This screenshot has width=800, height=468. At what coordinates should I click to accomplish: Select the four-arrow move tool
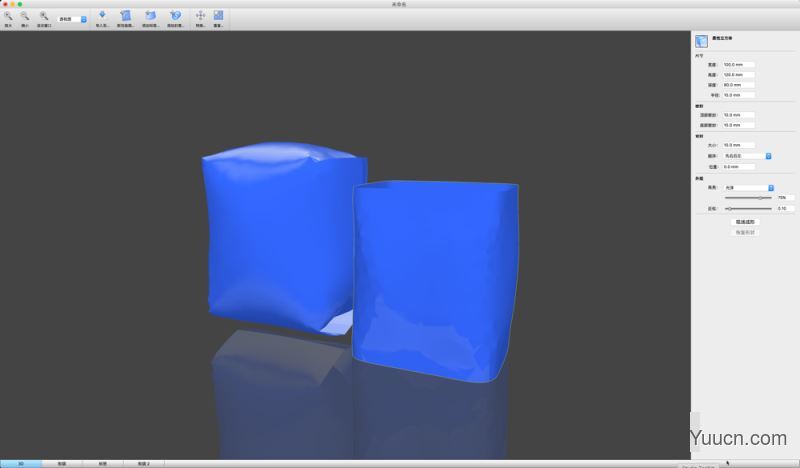(201, 15)
